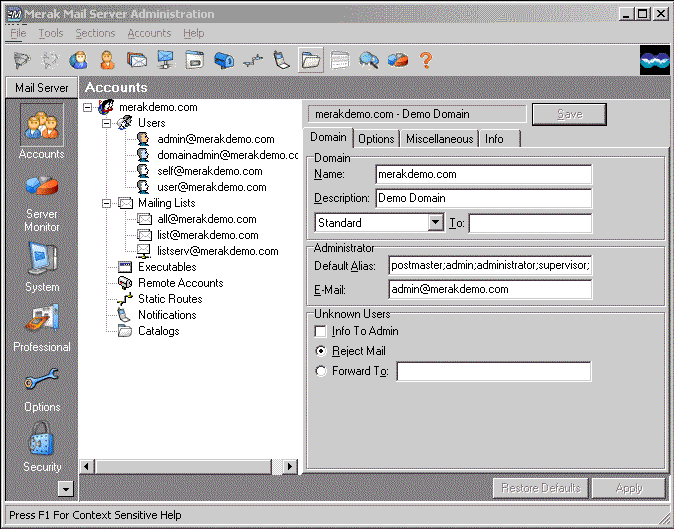Click the pie chart toolbar icon
The width and height of the screenshot is (674, 529).
tap(398, 60)
